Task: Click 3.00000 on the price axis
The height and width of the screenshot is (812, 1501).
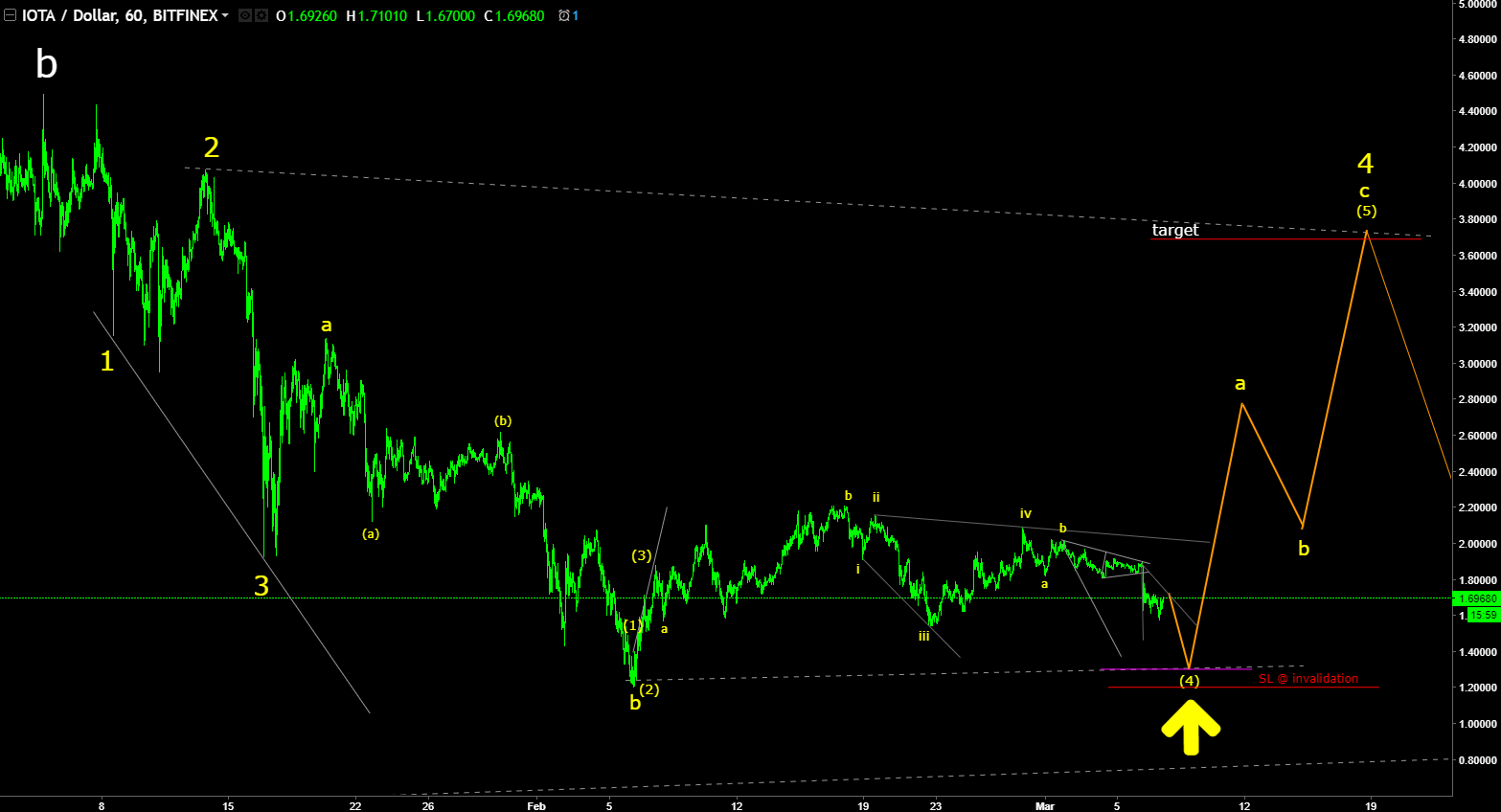Action: pyautogui.click(x=1478, y=364)
